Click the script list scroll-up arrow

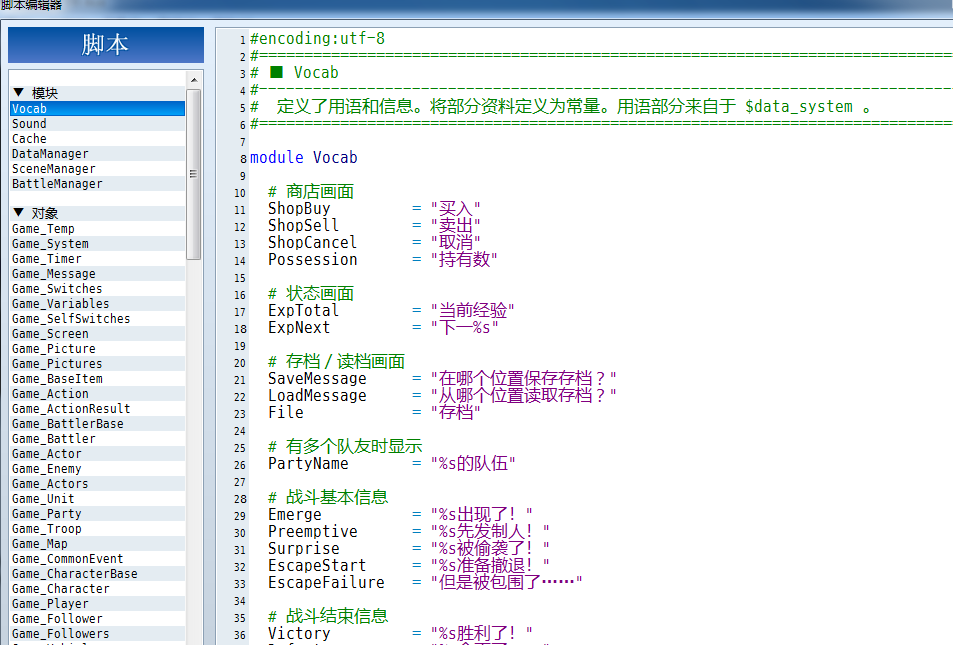click(x=194, y=80)
